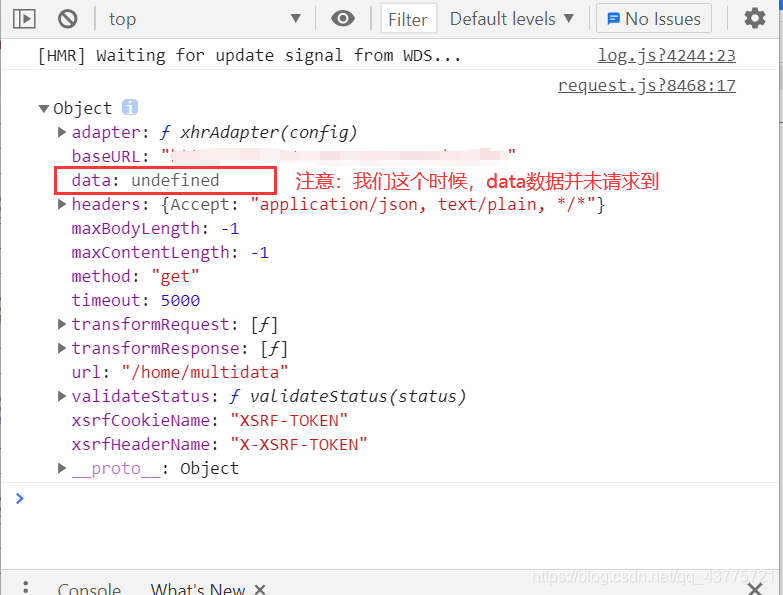Image resolution: width=783 pixels, height=595 pixels.
Task: Select the xsrfHeaderName "X-XSRF-TOKEN" row
Action: (x=220, y=444)
